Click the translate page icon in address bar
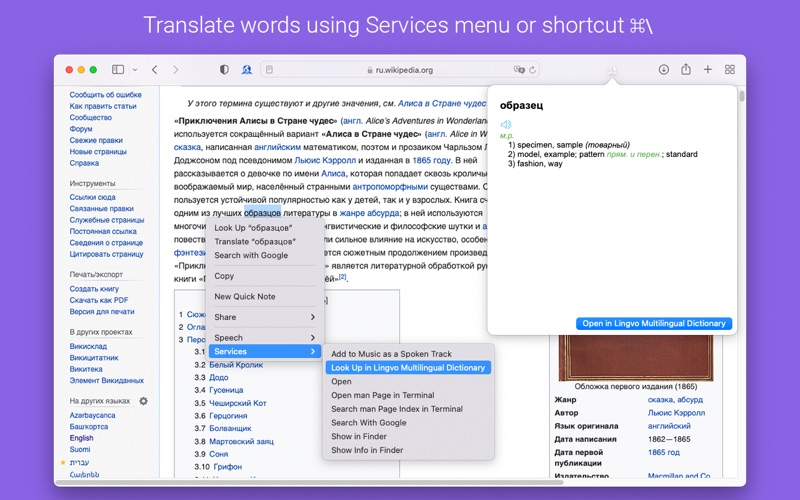 (x=519, y=70)
